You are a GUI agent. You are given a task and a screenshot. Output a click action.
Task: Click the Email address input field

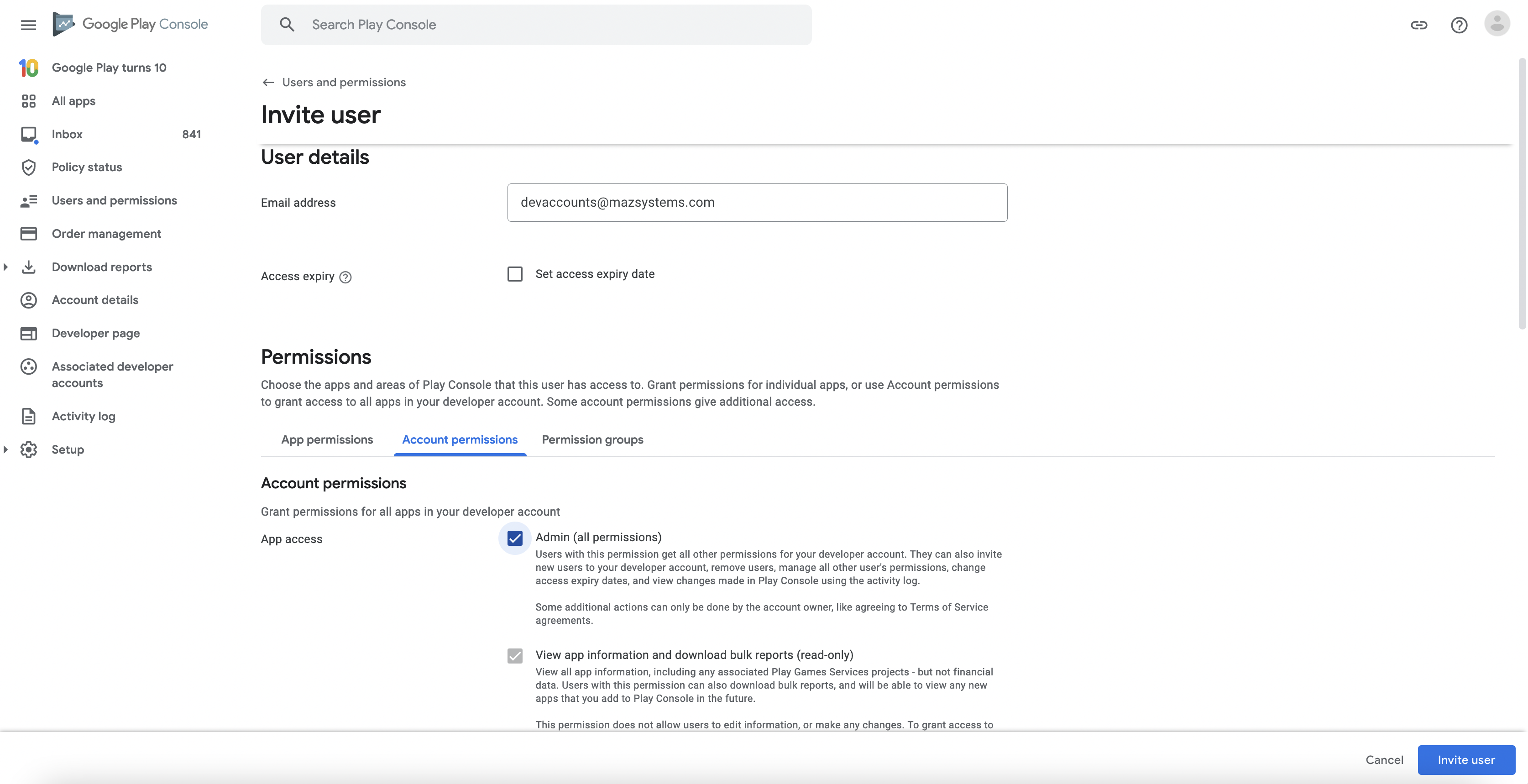tap(757, 202)
